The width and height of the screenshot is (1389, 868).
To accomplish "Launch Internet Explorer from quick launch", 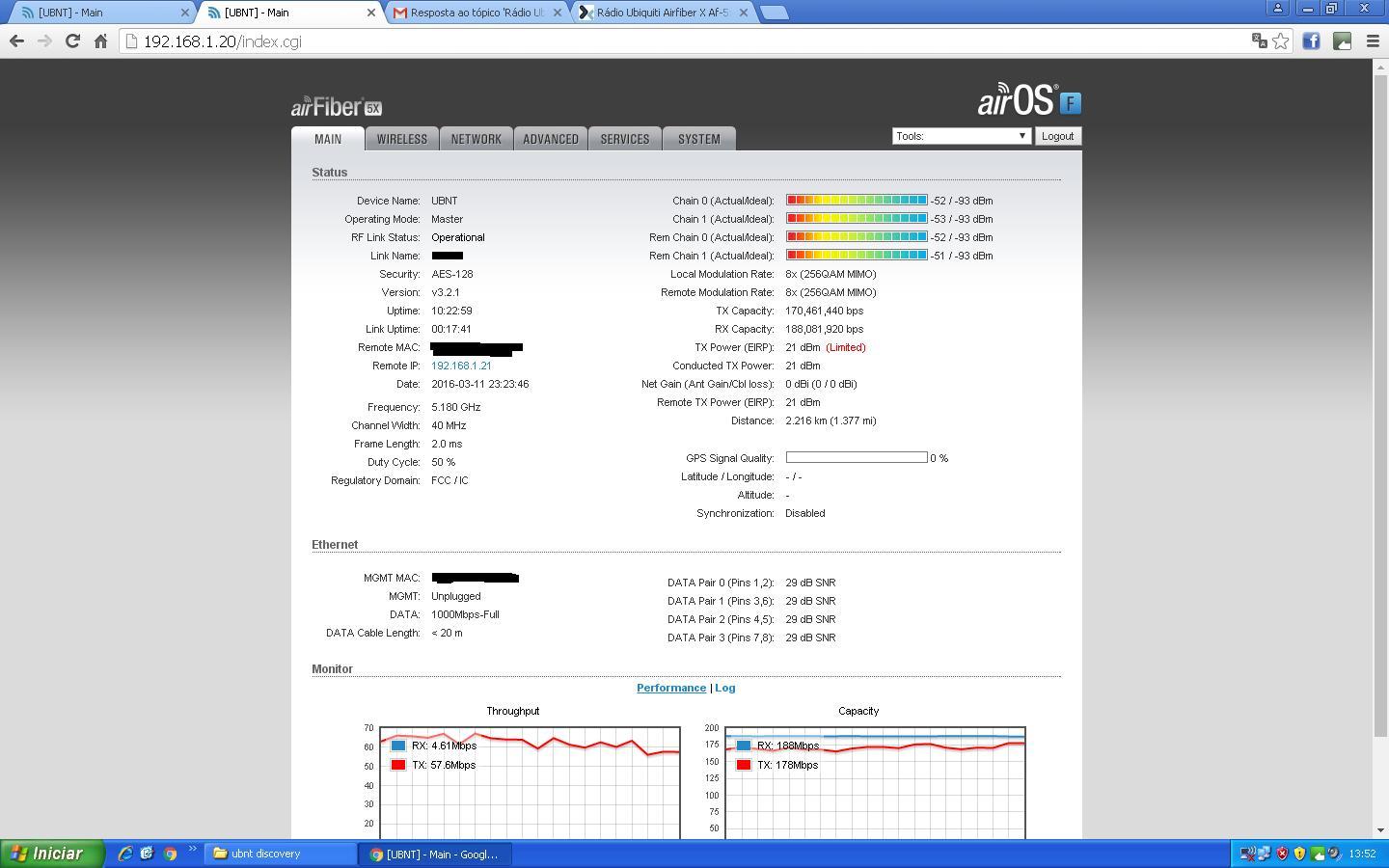I will coord(124,854).
